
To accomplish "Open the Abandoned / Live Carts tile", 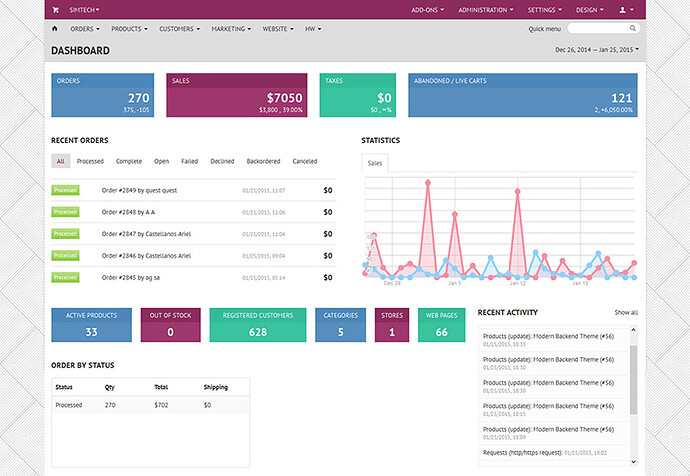I will (522, 95).
